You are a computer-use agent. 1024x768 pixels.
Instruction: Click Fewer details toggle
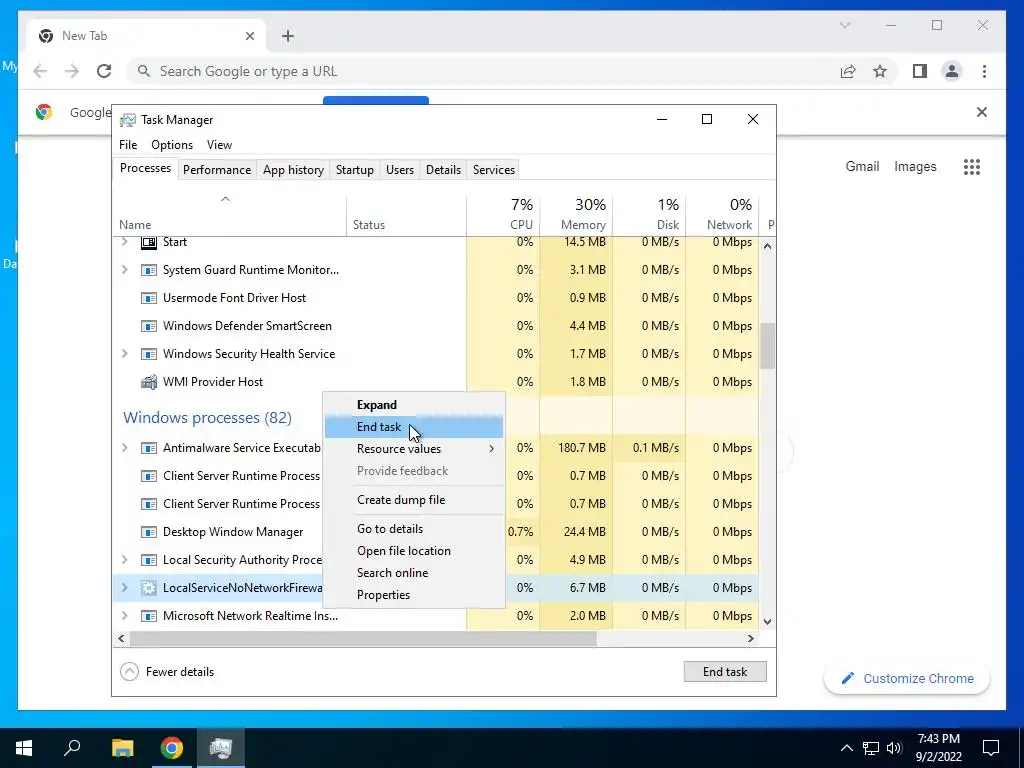click(167, 671)
